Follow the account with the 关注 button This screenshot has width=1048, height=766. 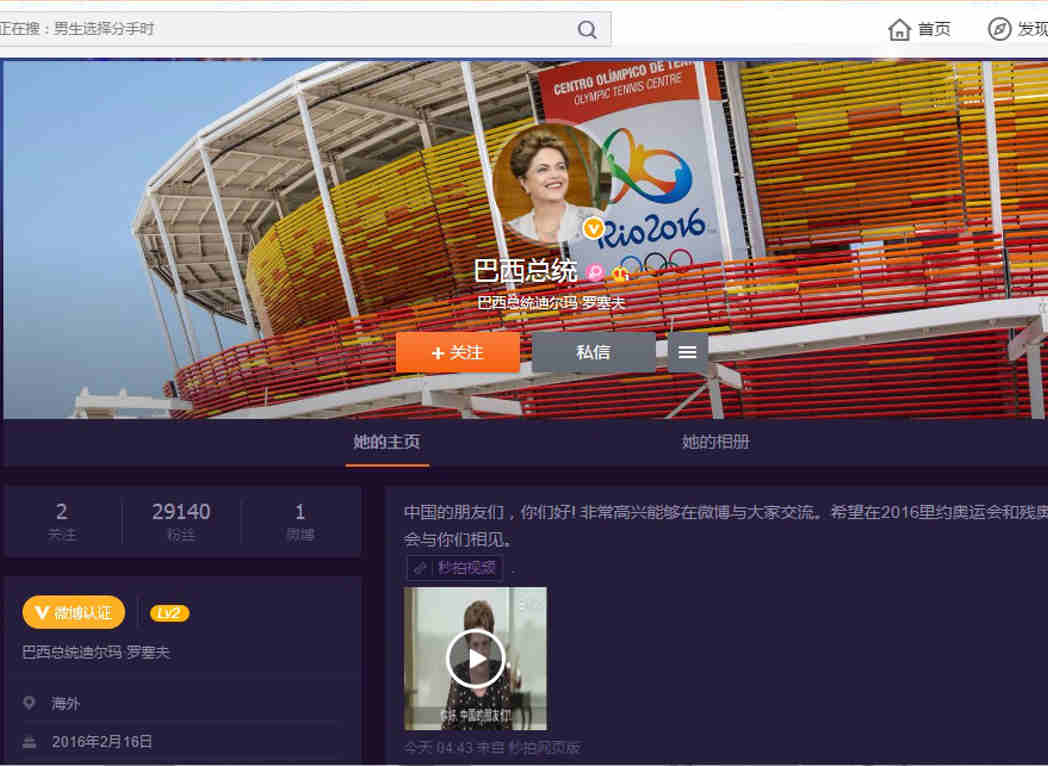tap(457, 352)
